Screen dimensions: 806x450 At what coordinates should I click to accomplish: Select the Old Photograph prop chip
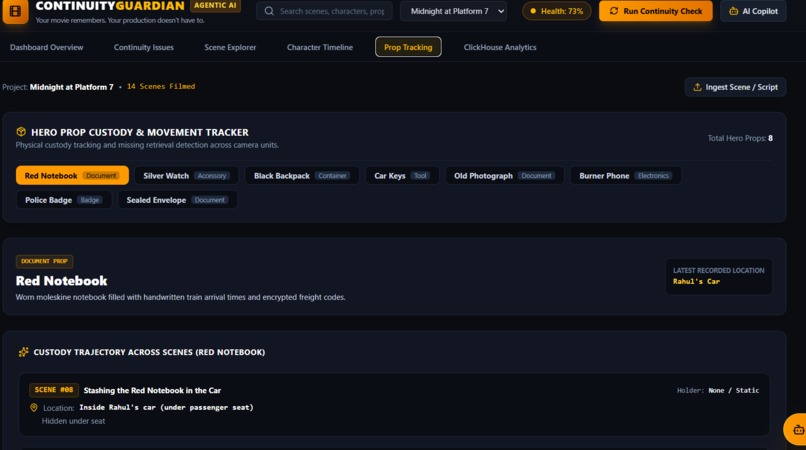(504, 175)
